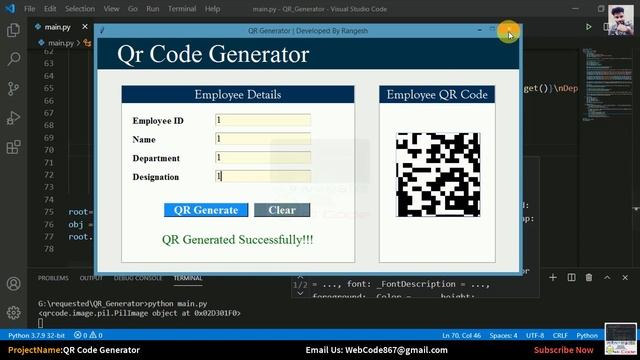Open the View menu
Viewport: 640px width, 360px height.
click(x=111, y=9)
